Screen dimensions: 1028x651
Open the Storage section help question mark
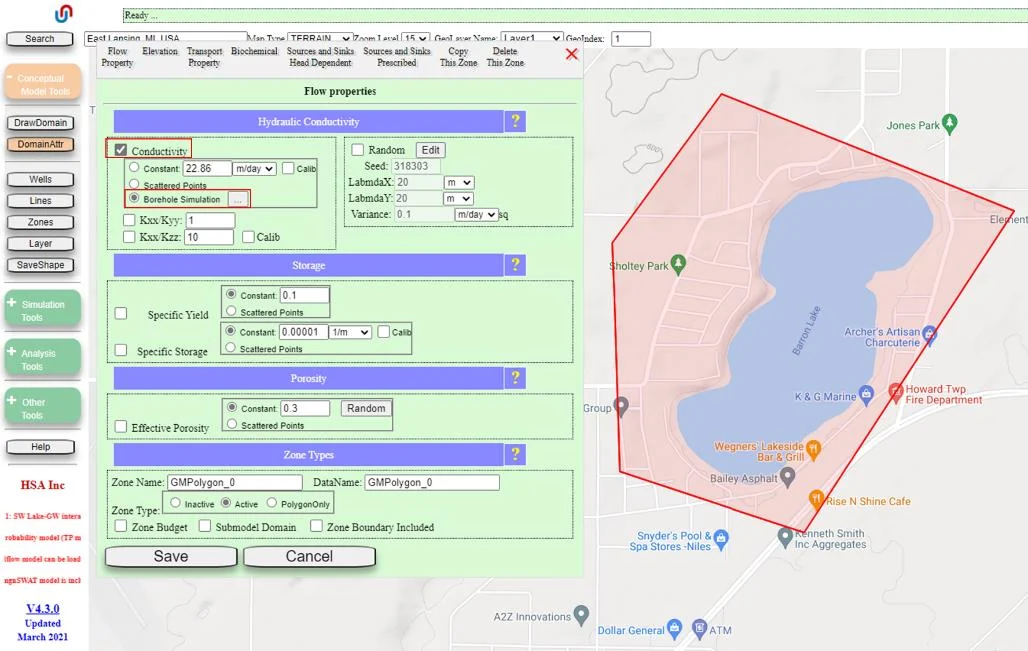(x=515, y=265)
